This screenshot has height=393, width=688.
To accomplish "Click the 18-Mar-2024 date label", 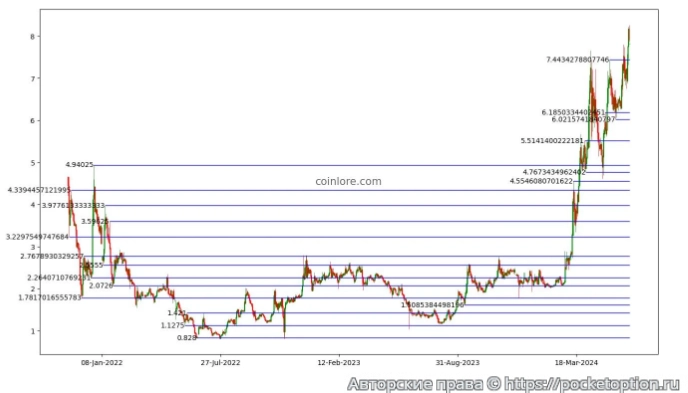I will point(576,363).
